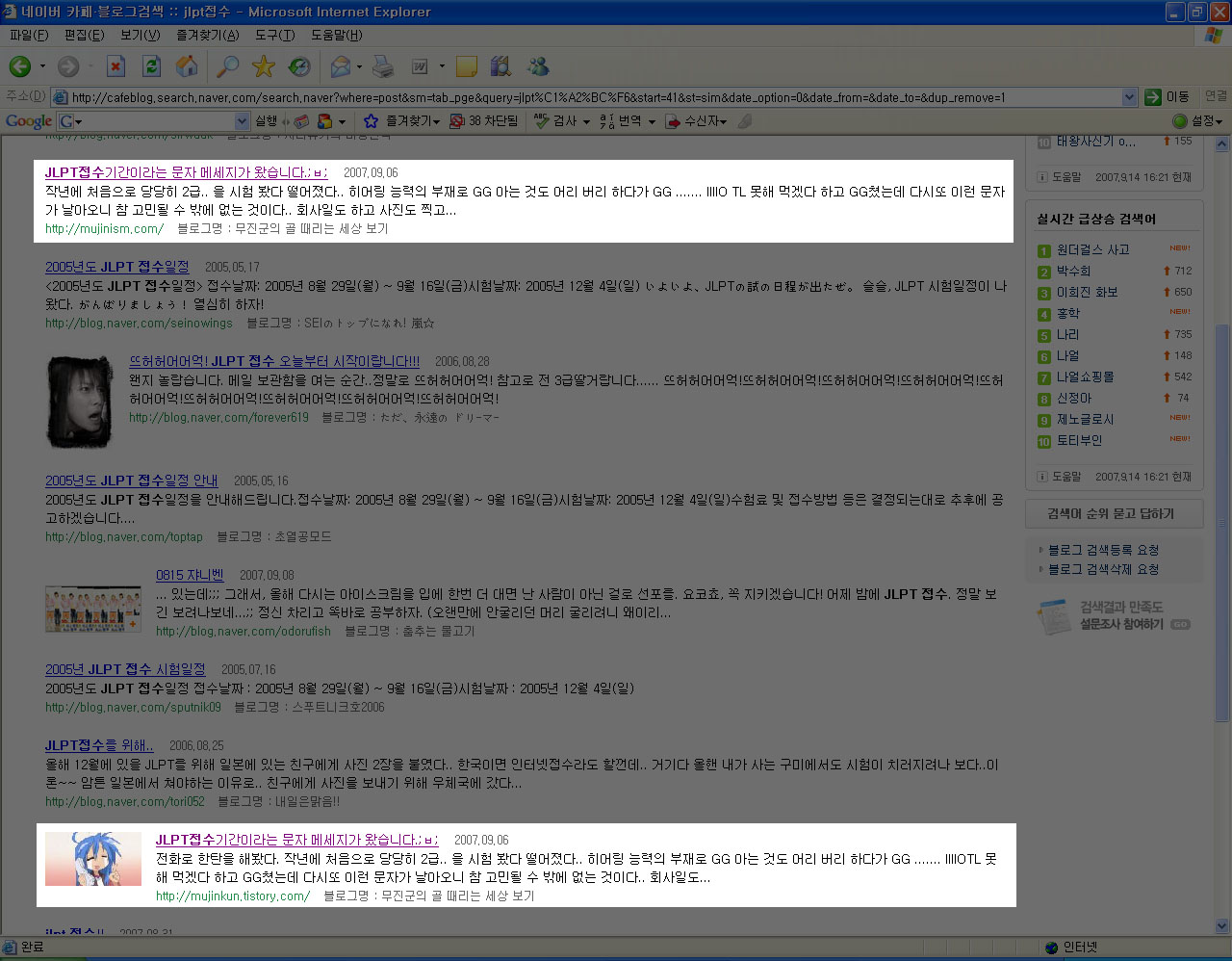Open the 뜨허허어억! JLPT 접수 오늘부터 시작이랍니다 link
The image size is (1232, 961).
274,361
